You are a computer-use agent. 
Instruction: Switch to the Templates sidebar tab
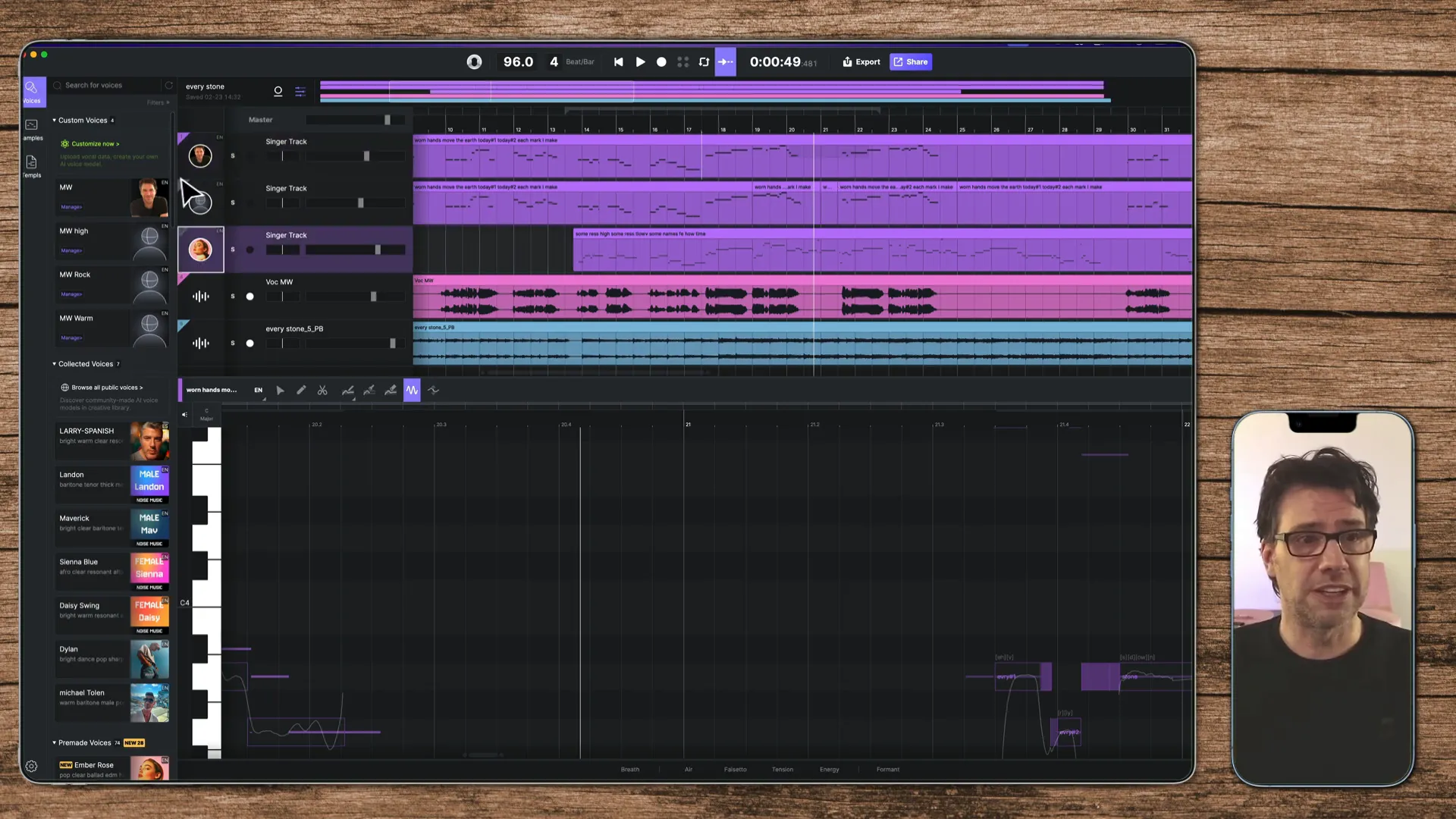point(32,166)
